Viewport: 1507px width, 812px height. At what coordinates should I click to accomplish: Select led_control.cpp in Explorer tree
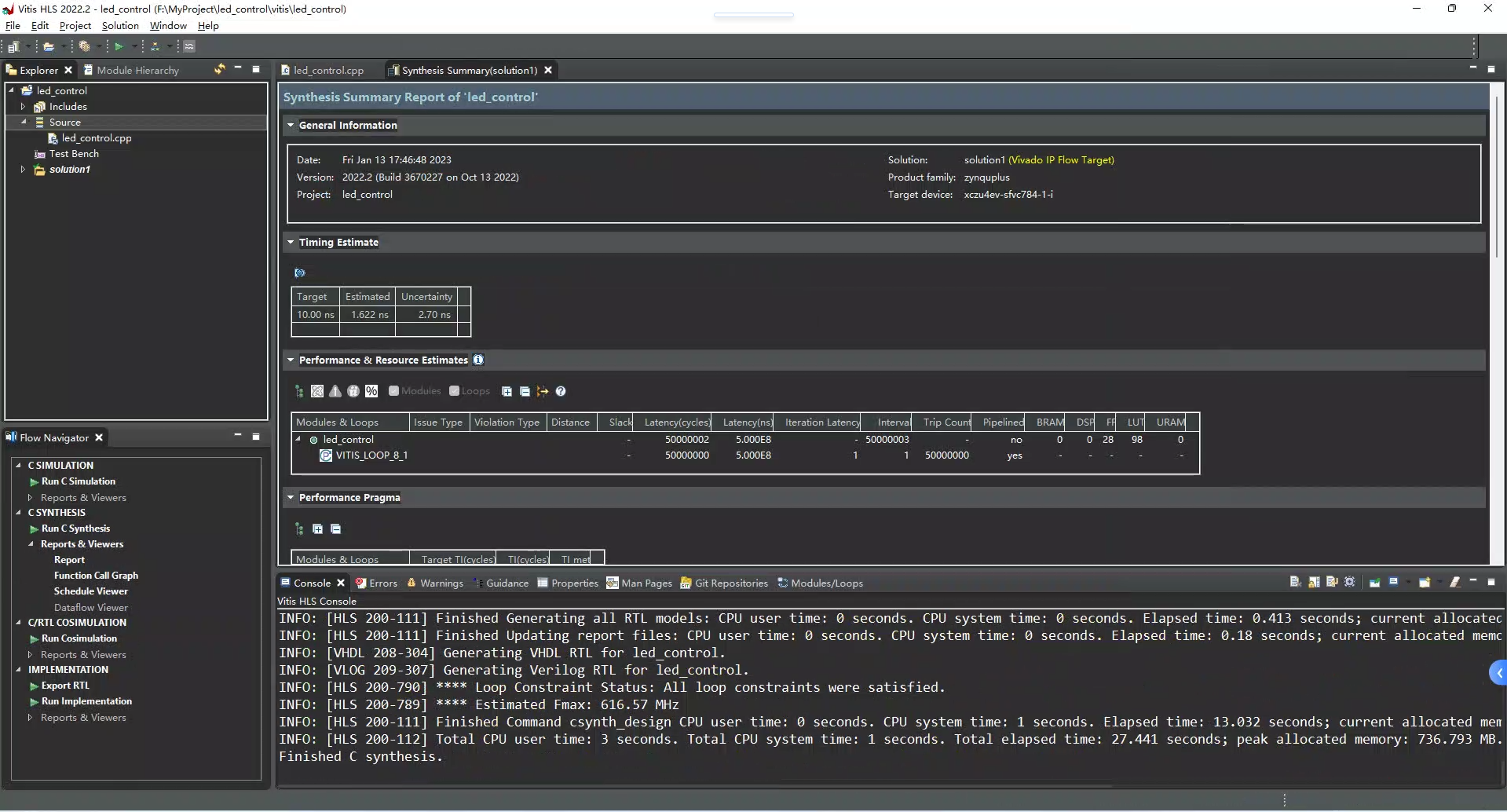(x=97, y=137)
